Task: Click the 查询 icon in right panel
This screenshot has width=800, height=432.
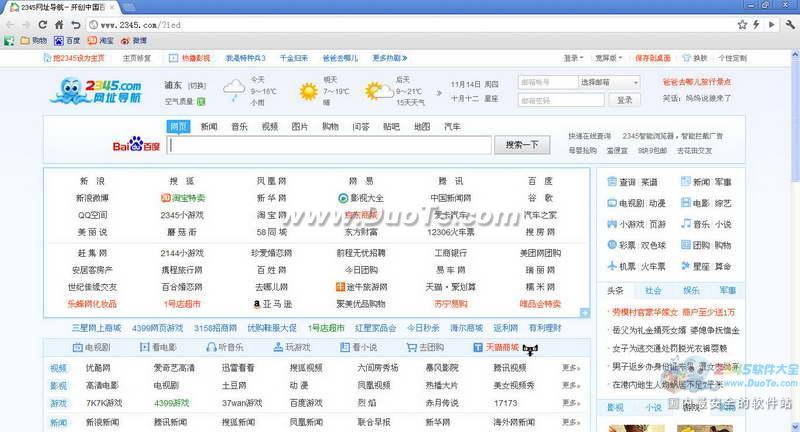Action: pyautogui.click(x=612, y=182)
